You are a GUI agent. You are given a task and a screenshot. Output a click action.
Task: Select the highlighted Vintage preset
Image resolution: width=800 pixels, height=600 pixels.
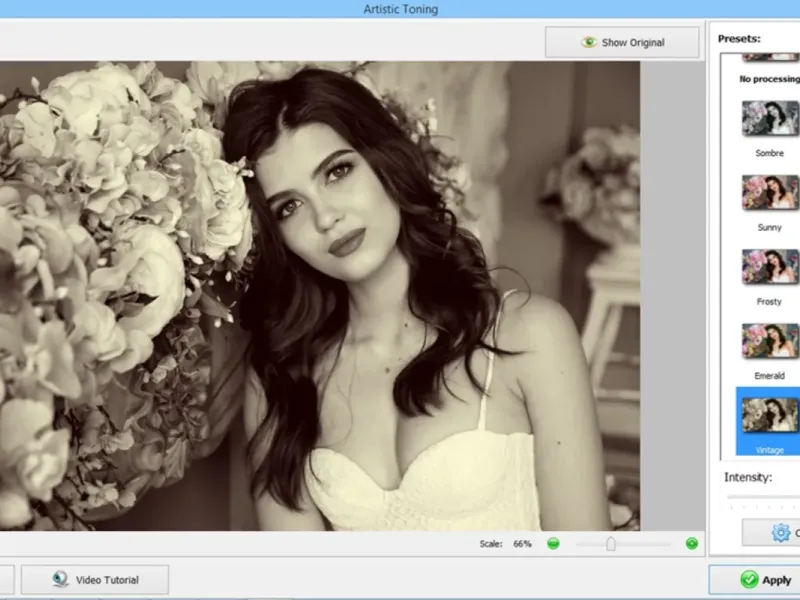769,416
